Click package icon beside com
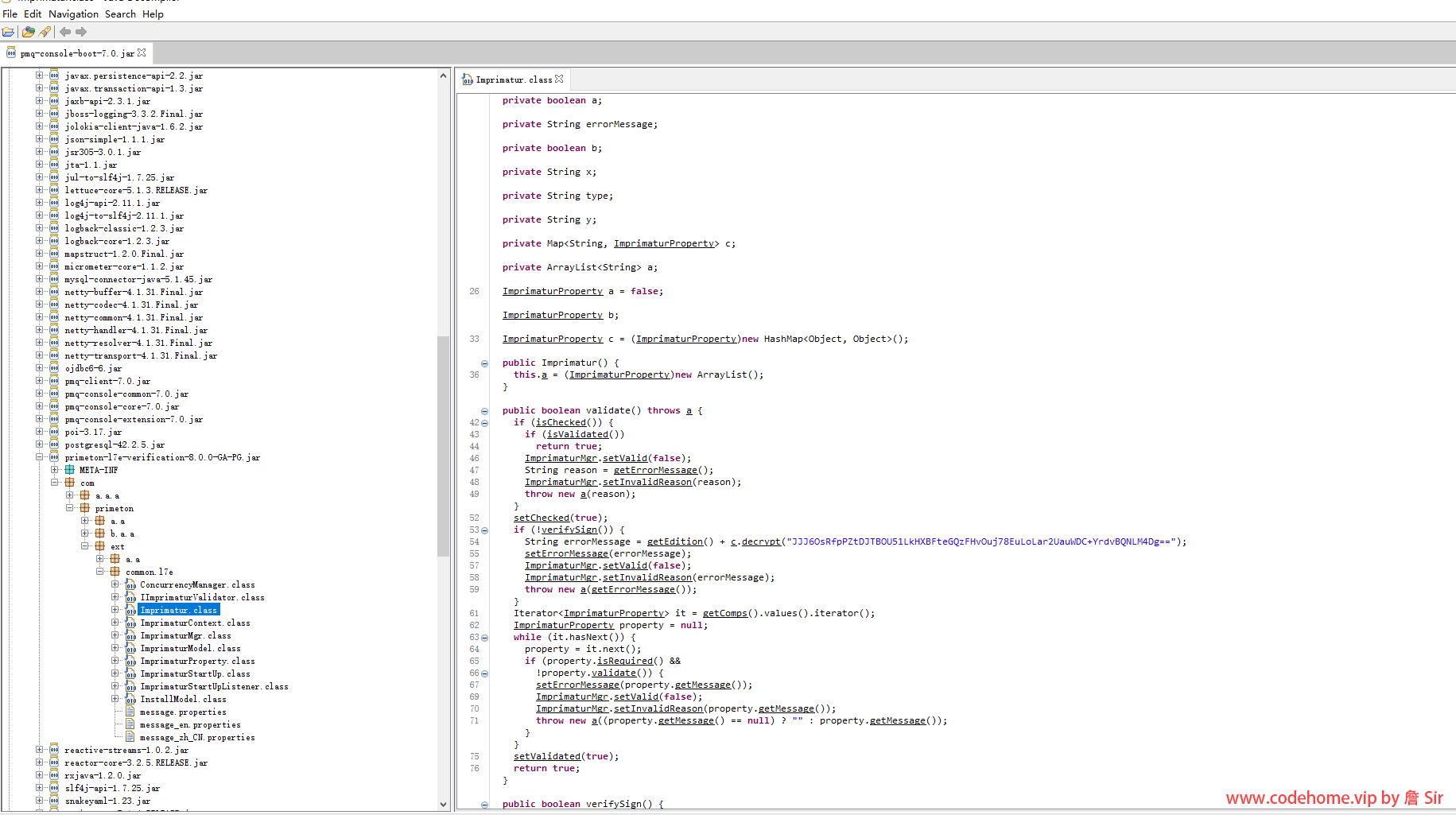Image resolution: width=1456 pixels, height=815 pixels. point(70,483)
